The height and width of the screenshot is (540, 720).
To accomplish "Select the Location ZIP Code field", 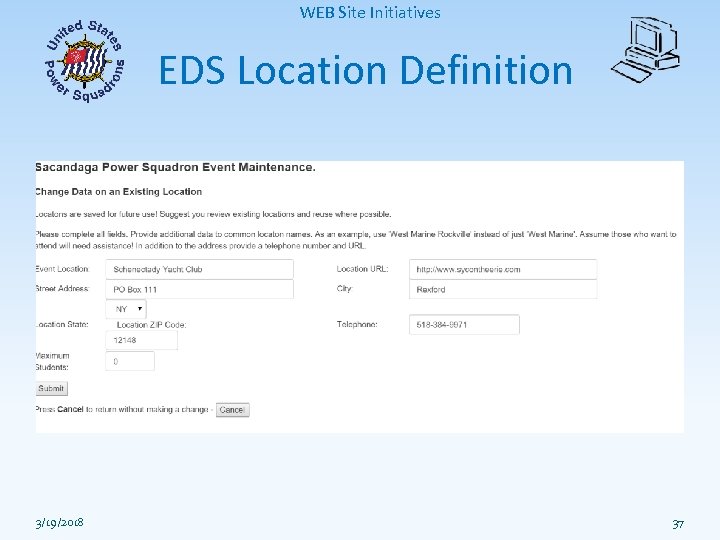I will (141, 340).
